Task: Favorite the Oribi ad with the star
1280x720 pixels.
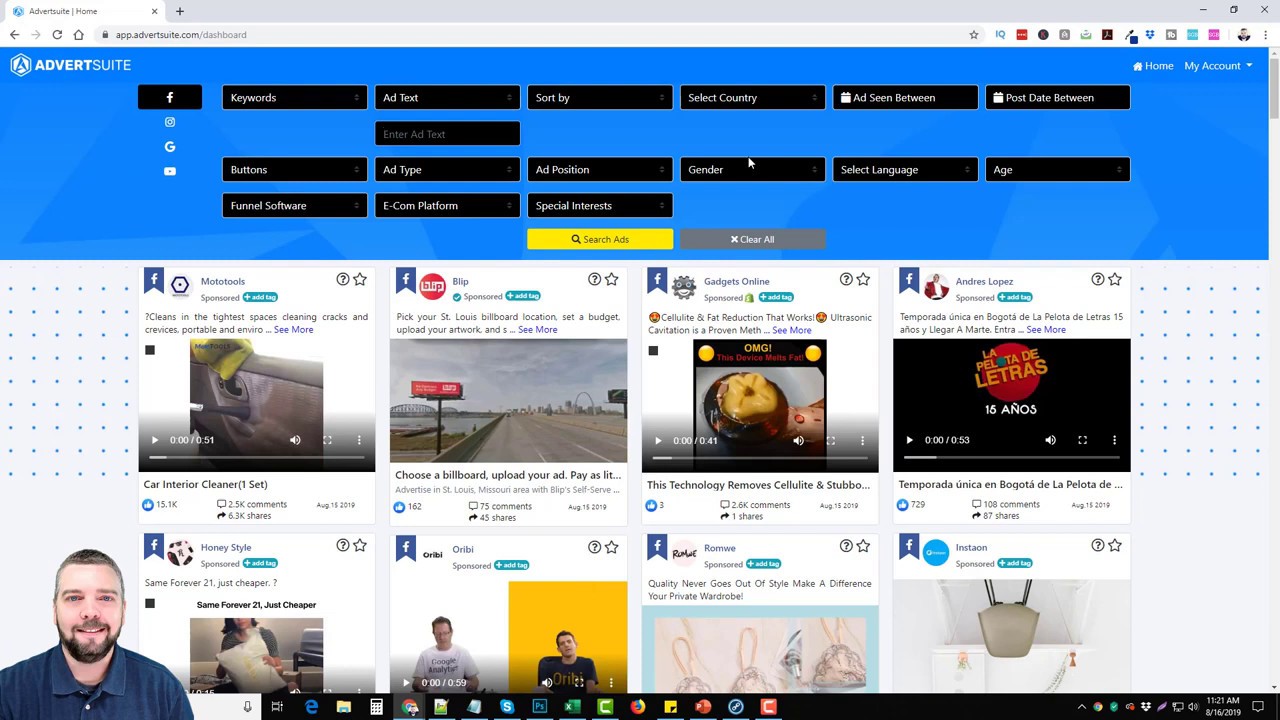Action: coord(611,547)
